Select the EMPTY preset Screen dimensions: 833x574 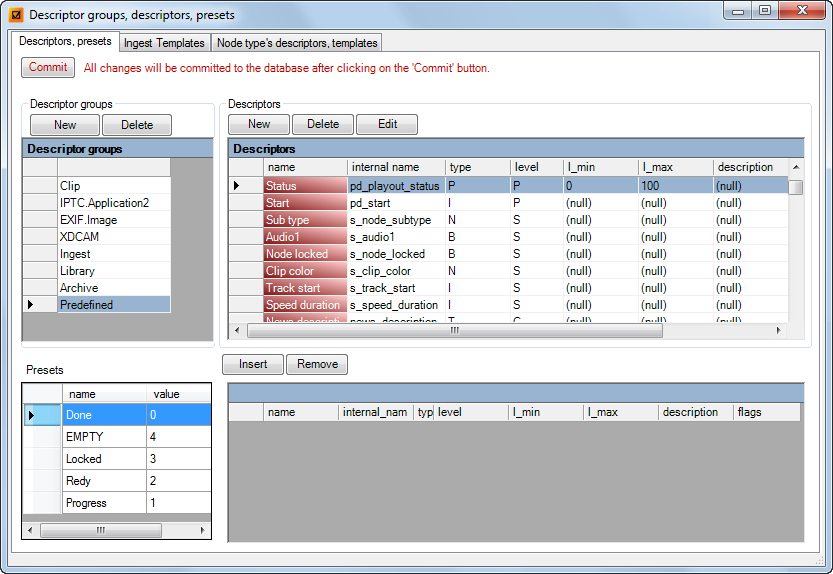pyautogui.click(x=105, y=437)
